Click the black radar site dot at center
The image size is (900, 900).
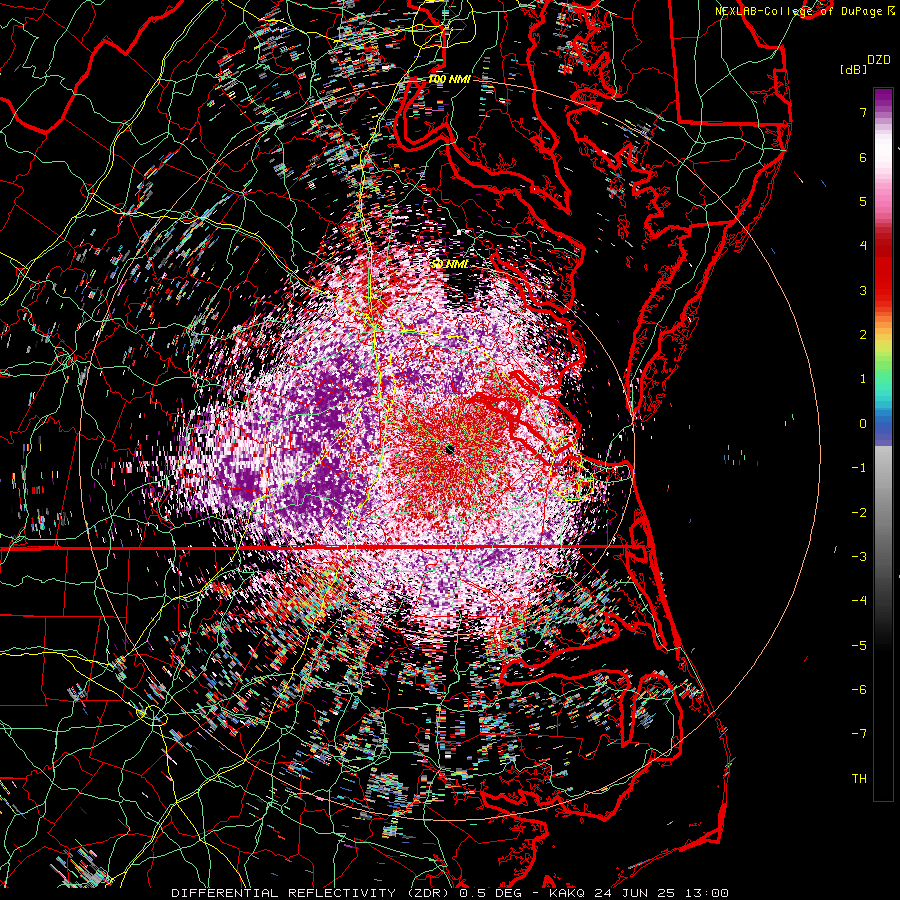coord(450,449)
